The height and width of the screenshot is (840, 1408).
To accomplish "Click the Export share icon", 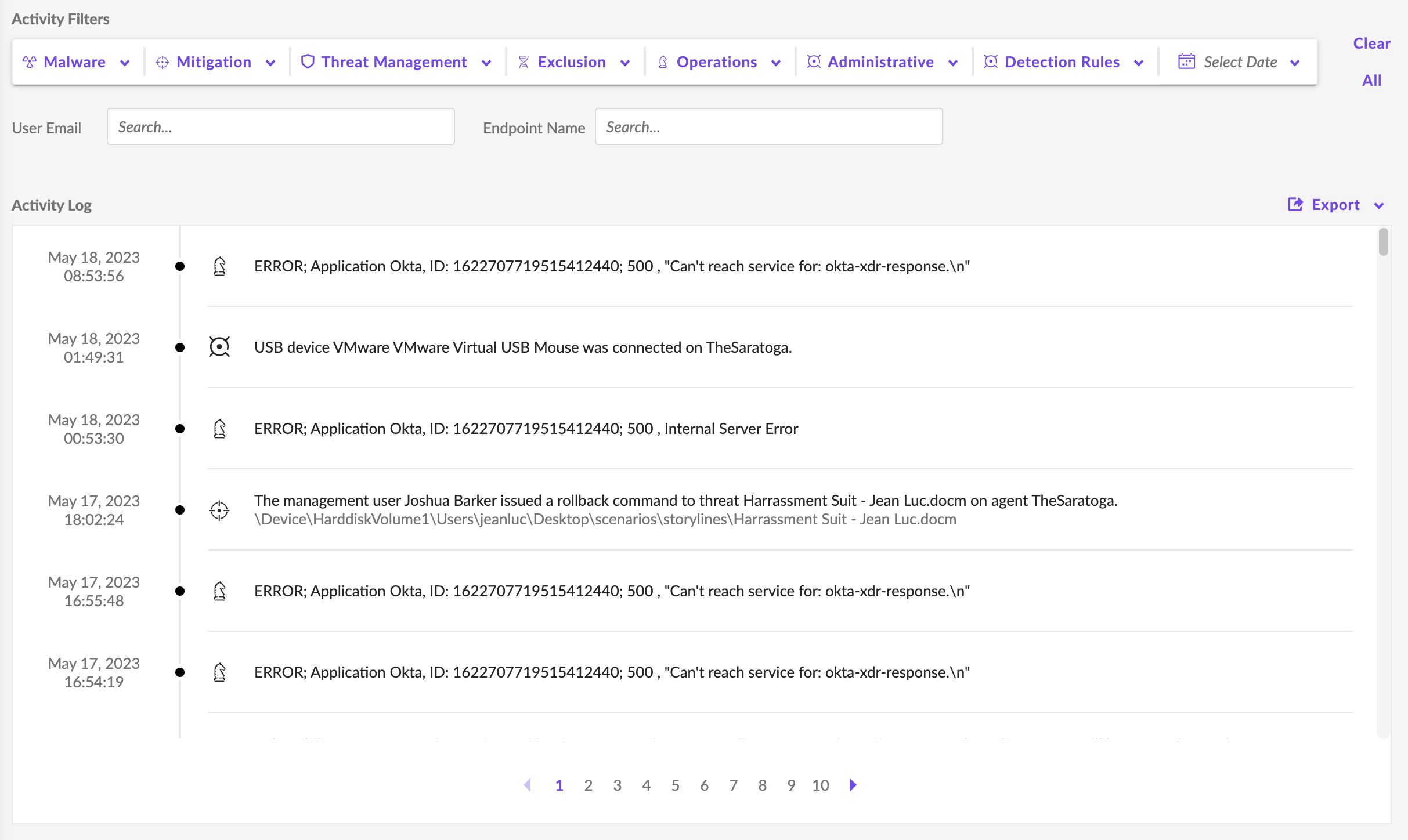I will point(1295,204).
